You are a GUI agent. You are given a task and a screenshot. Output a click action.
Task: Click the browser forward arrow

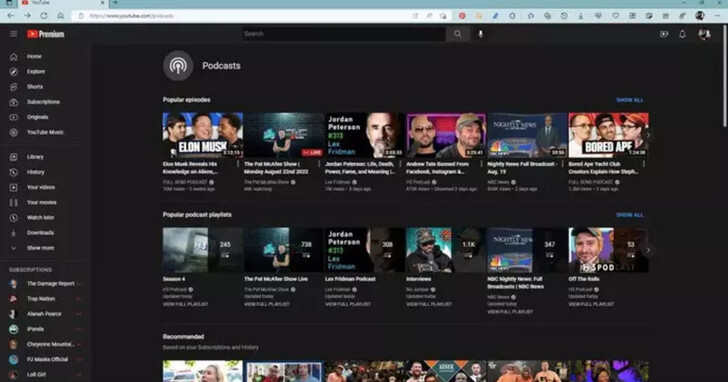point(27,16)
